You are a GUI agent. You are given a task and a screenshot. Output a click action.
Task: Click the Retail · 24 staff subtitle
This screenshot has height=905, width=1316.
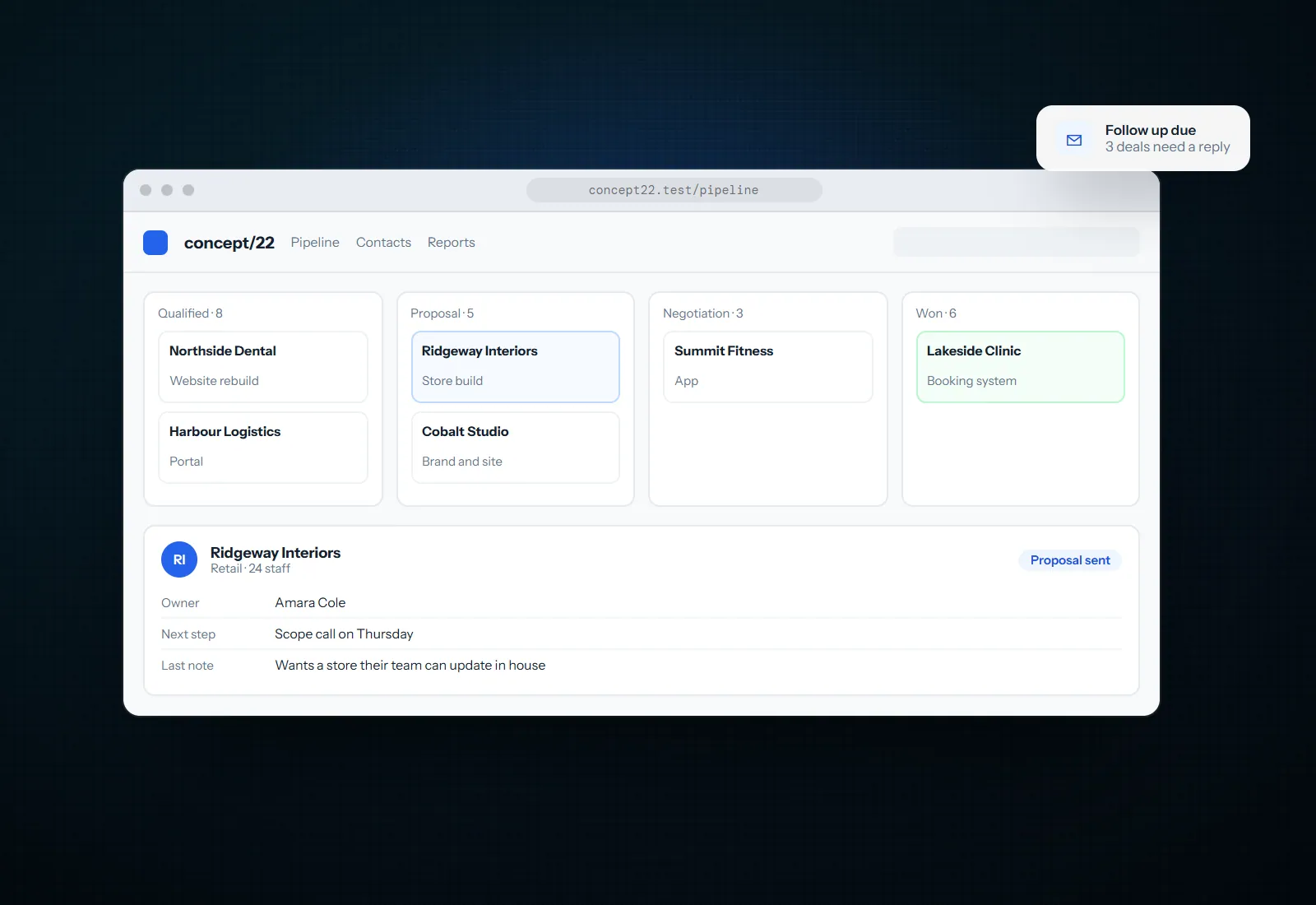pyautogui.click(x=250, y=569)
